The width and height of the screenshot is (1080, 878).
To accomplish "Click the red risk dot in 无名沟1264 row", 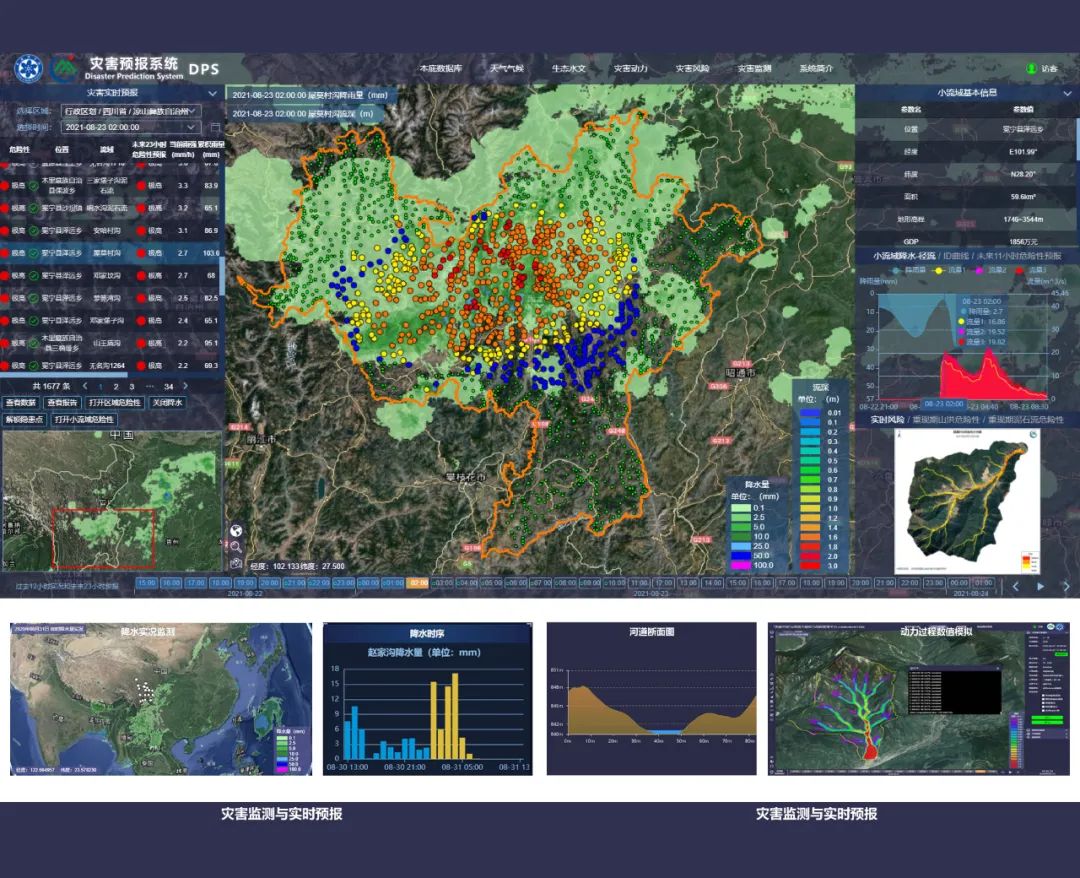I will [x=6, y=366].
